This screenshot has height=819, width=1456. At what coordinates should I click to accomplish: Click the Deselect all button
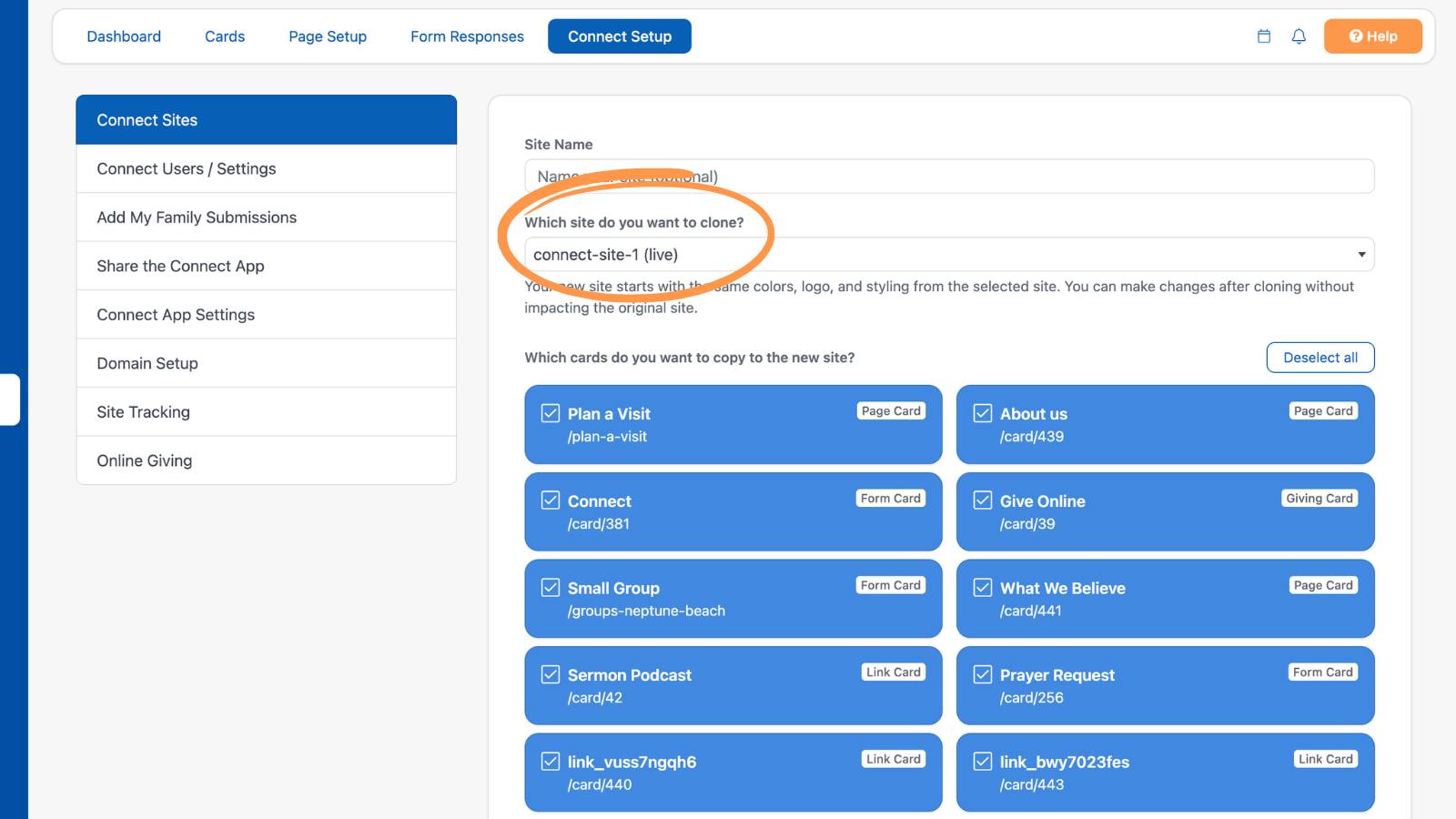pyautogui.click(x=1320, y=358)
